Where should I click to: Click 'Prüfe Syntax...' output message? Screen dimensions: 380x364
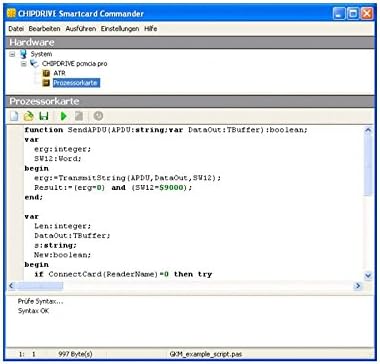[40, 301]
